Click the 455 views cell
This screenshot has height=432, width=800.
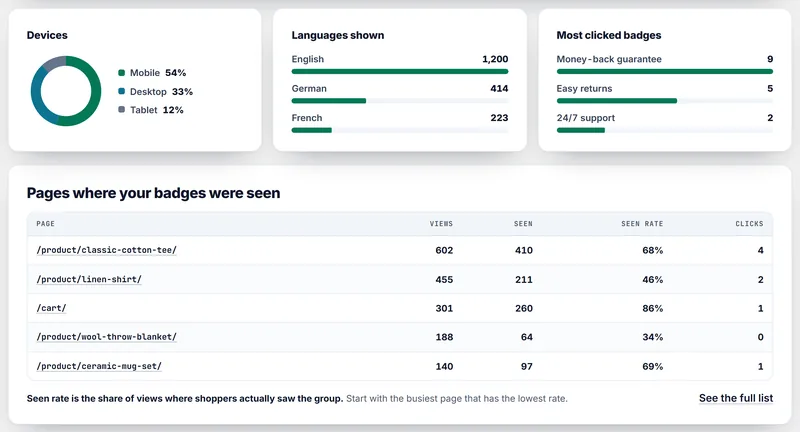click(444, 279)
